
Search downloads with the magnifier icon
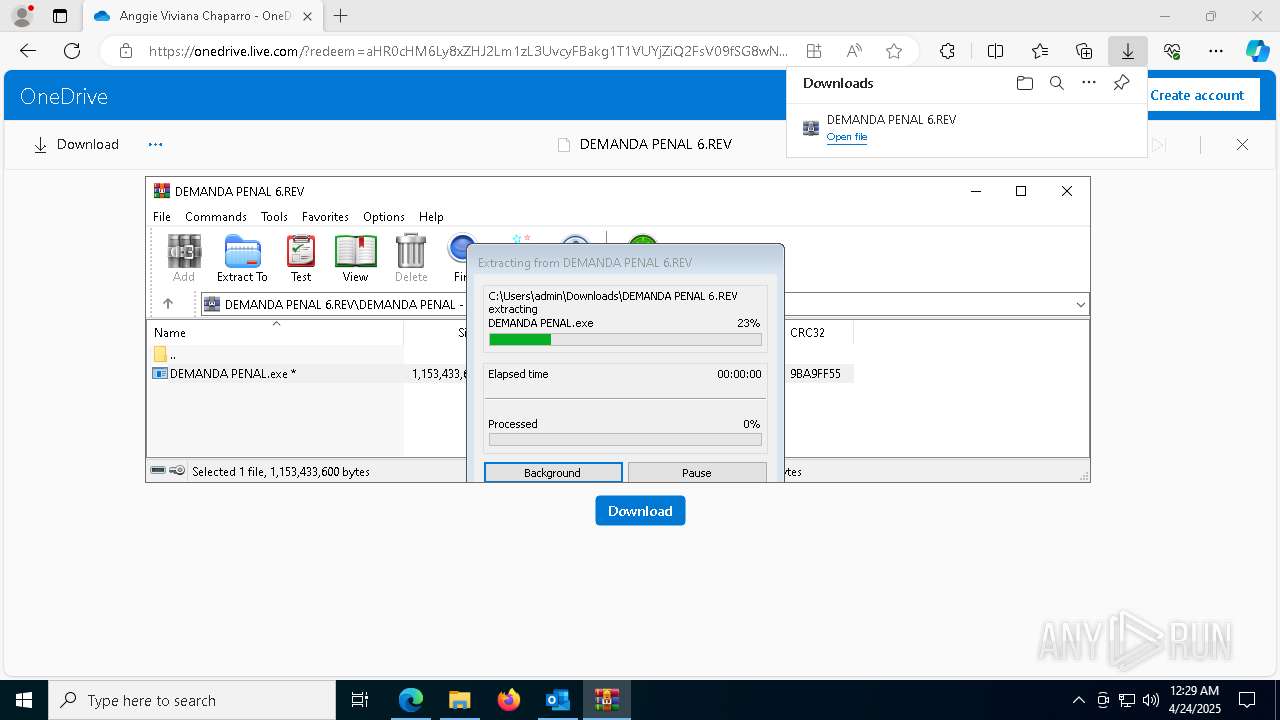(x=1056, y=83)
